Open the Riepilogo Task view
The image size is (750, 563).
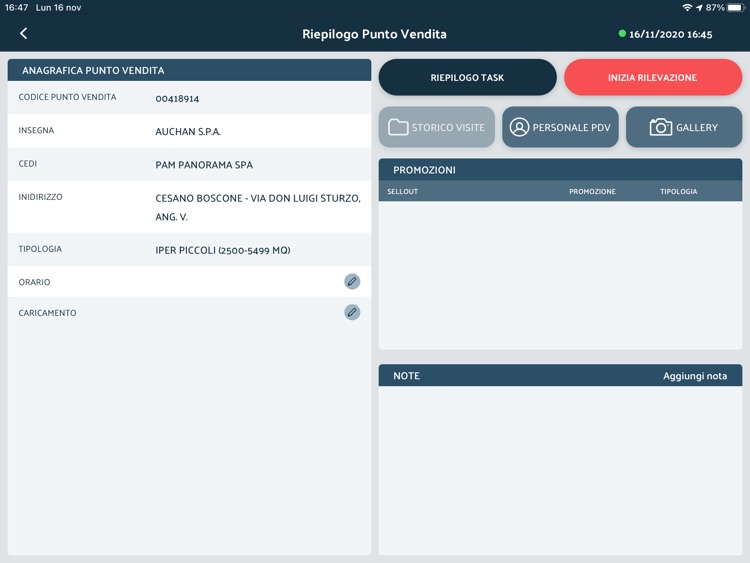coord(467,77)
